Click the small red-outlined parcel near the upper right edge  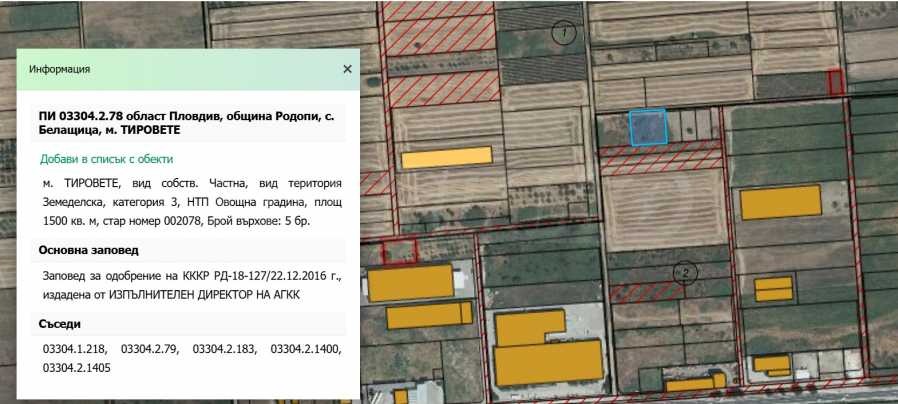click(836, 82)
